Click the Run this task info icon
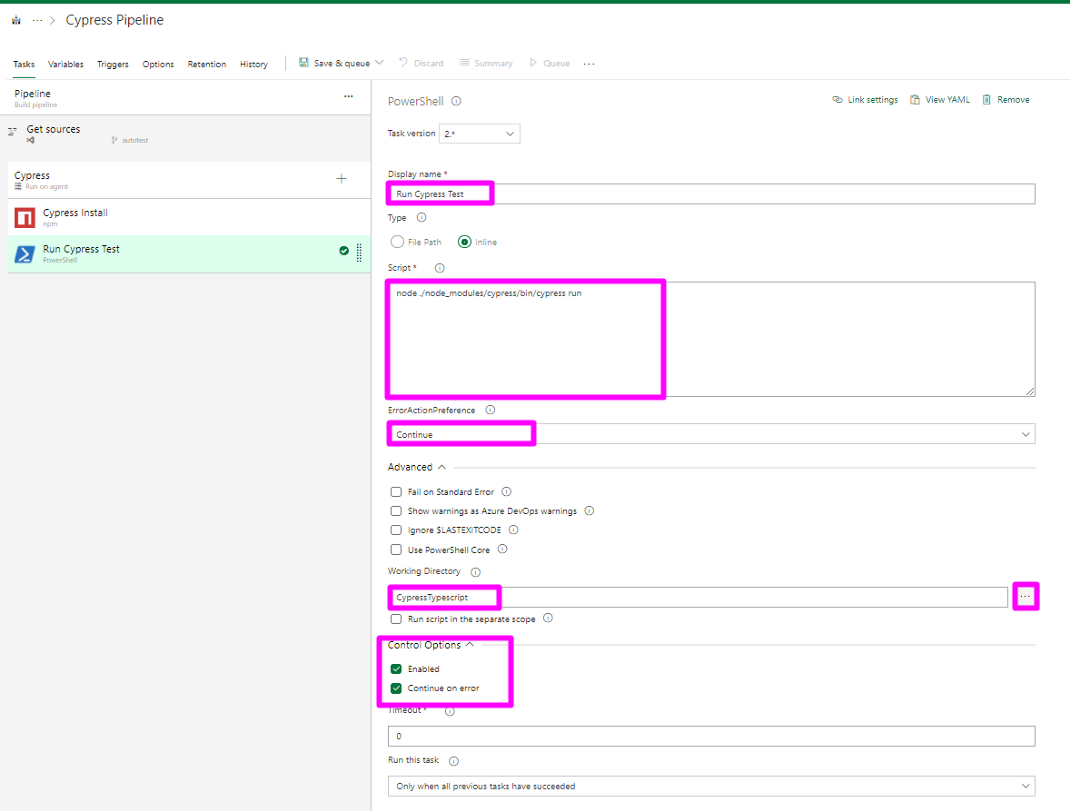The image size is (1070, 811). point(454,761)
